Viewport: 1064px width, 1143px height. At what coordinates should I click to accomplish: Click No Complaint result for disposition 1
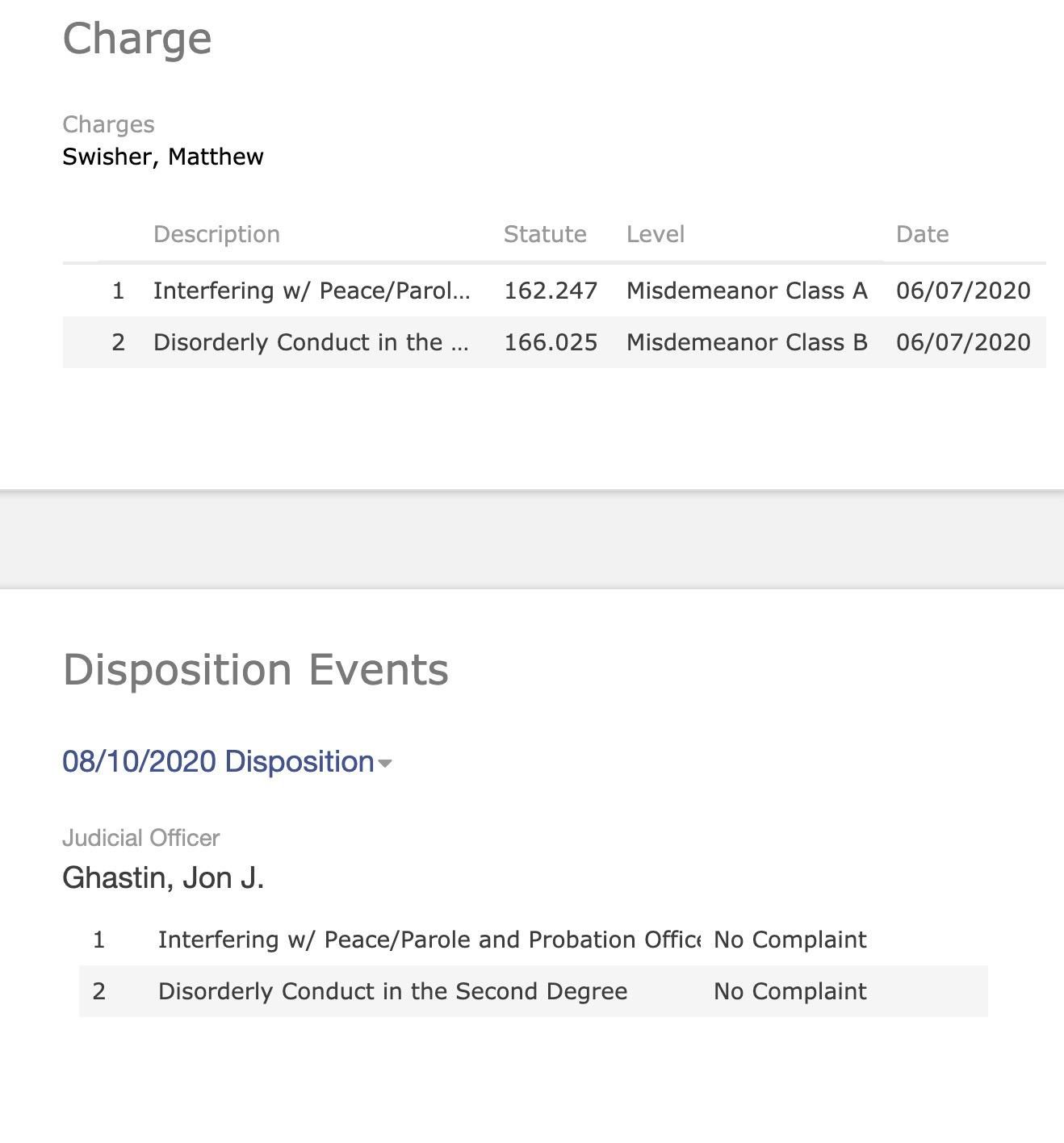pyautogui.click(x=790, y=940)
